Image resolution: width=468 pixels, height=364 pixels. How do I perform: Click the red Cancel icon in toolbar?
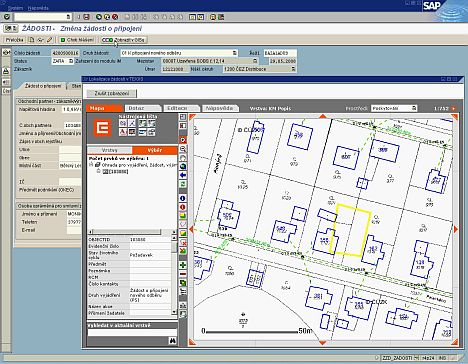115,17
